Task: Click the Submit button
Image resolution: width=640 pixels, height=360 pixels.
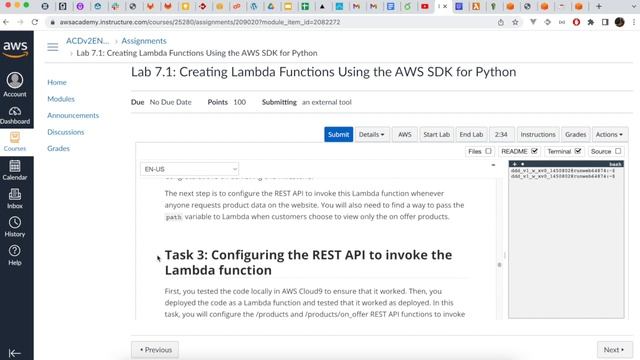Action: click(338, 134)
